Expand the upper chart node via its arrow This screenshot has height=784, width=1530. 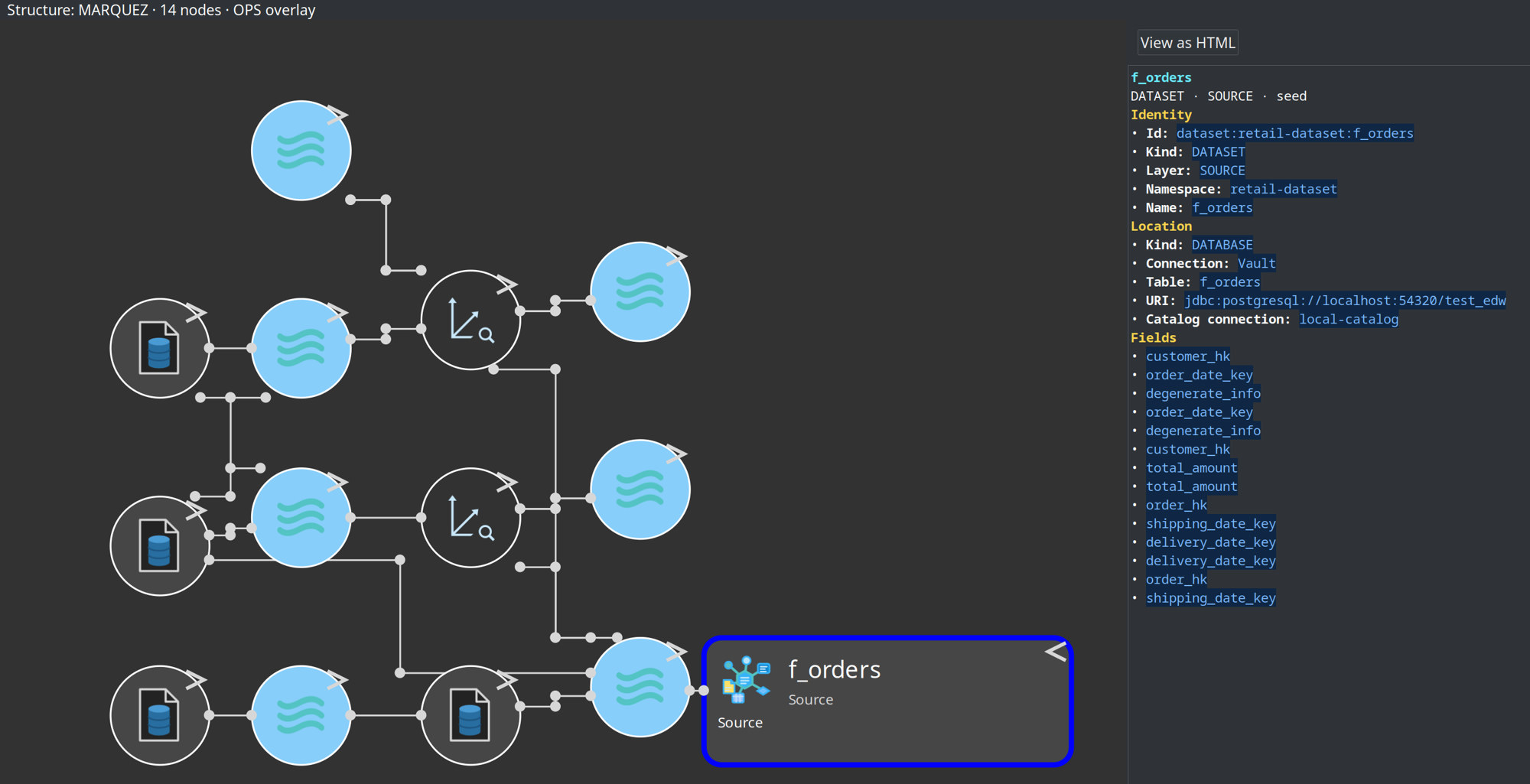[506, 284]
